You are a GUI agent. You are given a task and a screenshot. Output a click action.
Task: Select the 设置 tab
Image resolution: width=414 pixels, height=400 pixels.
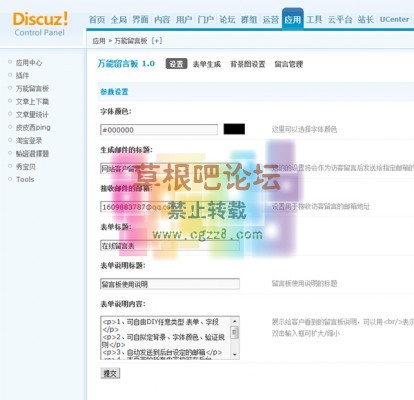[x=176, y=64]
